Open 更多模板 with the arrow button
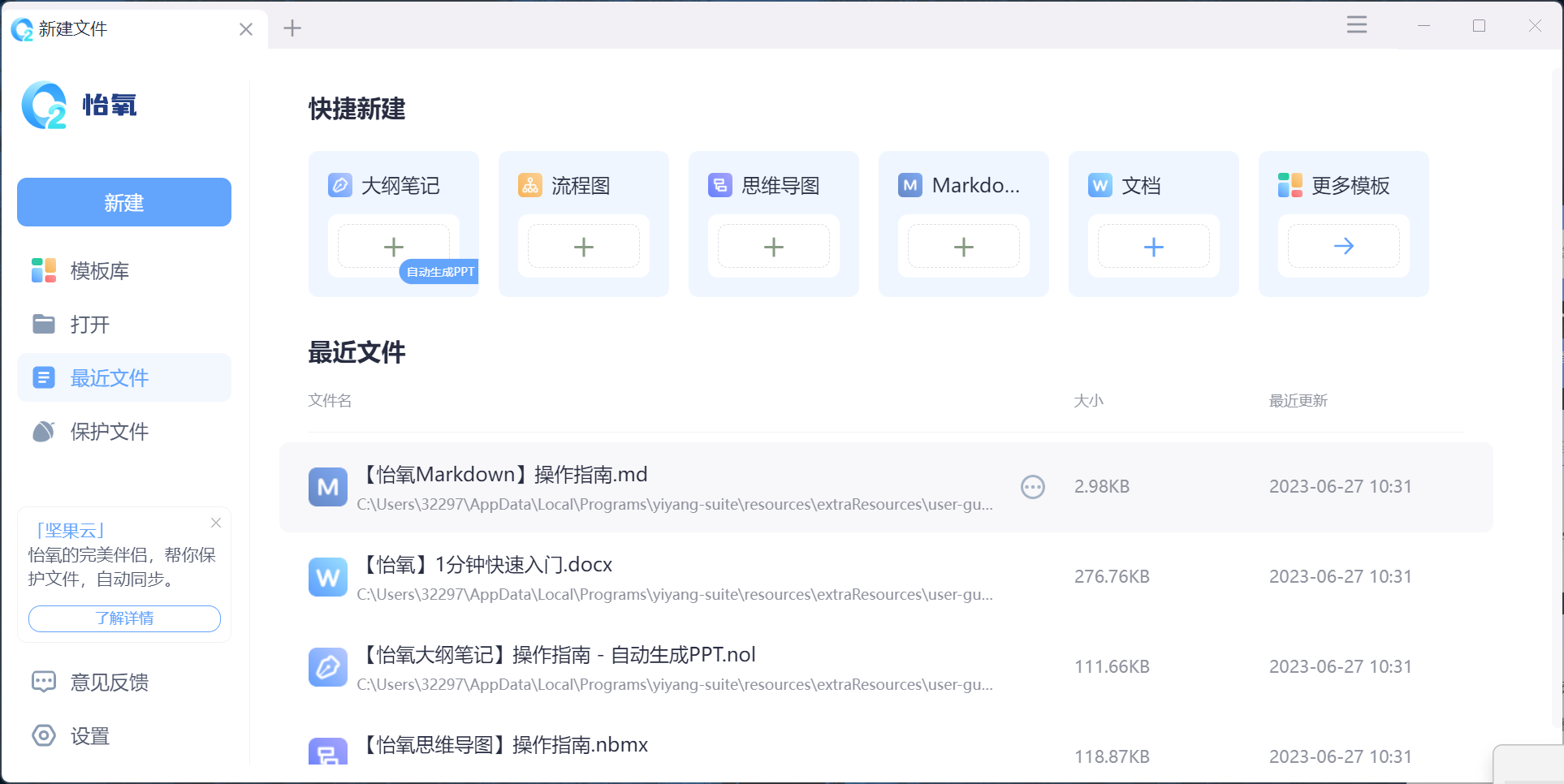 [x=1344, y=247]
